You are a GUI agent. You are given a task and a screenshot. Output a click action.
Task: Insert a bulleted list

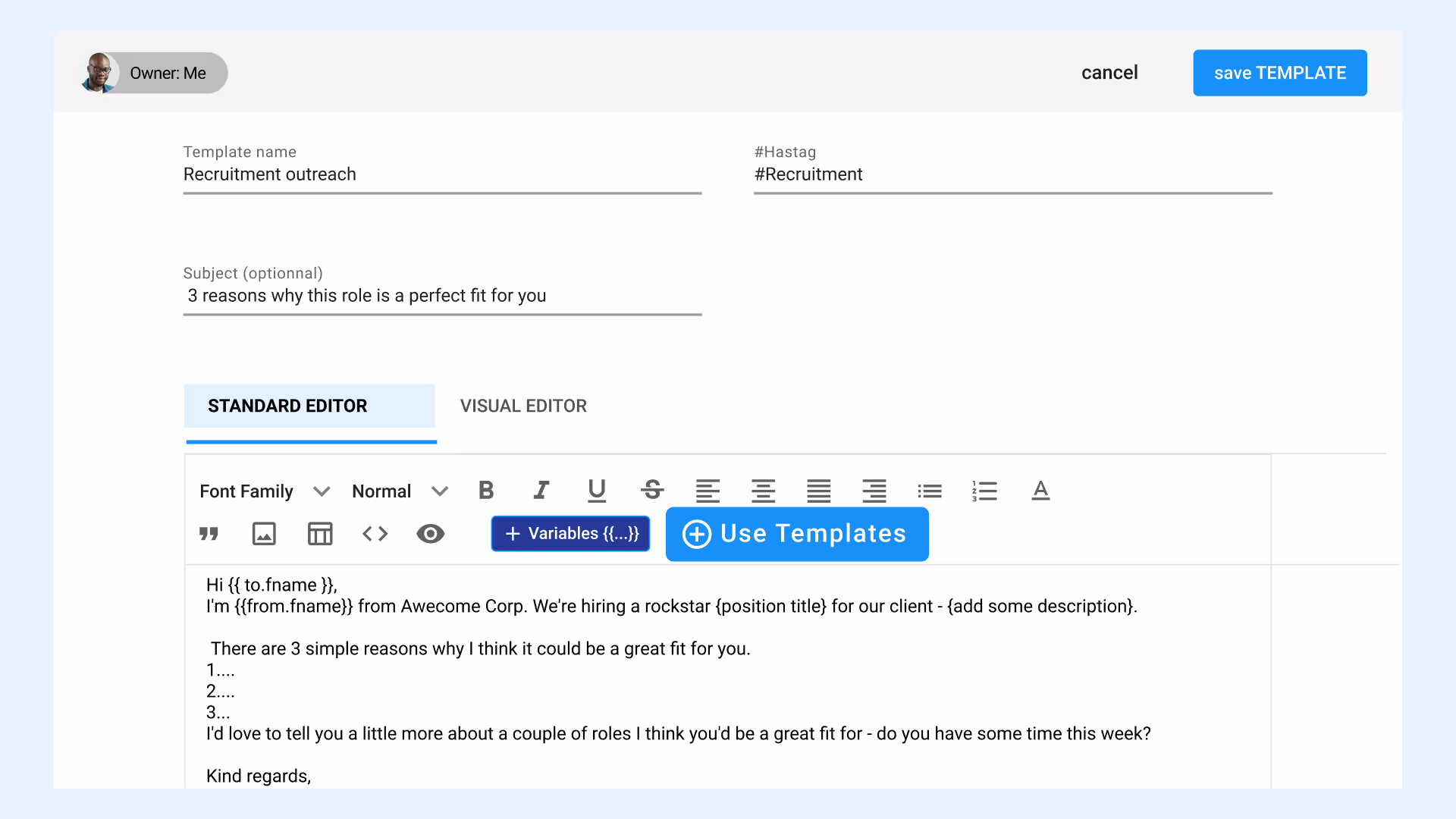pyautogui.click(x=929, y=491)
